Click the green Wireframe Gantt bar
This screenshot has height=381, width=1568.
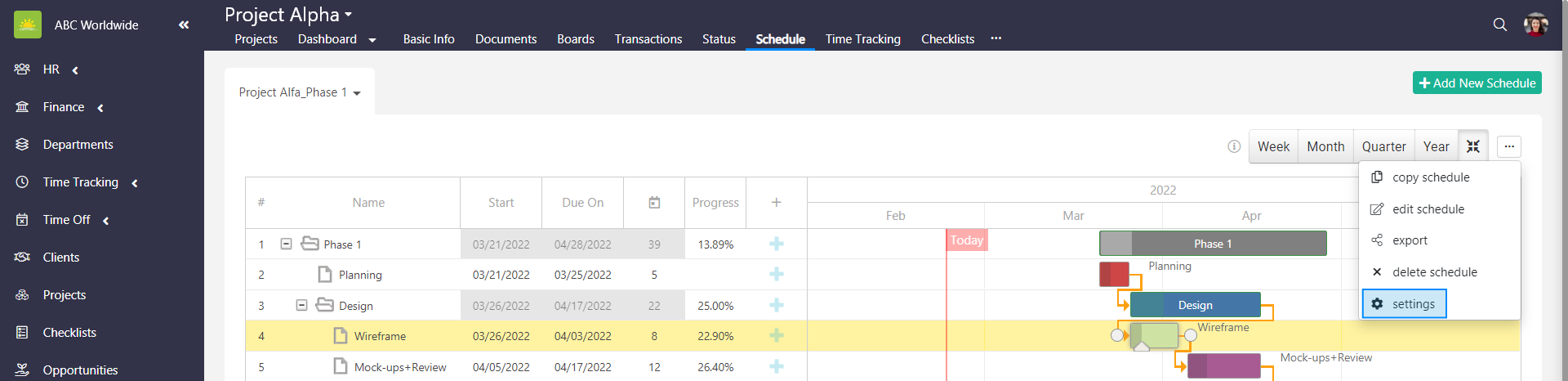(1154, 335)
